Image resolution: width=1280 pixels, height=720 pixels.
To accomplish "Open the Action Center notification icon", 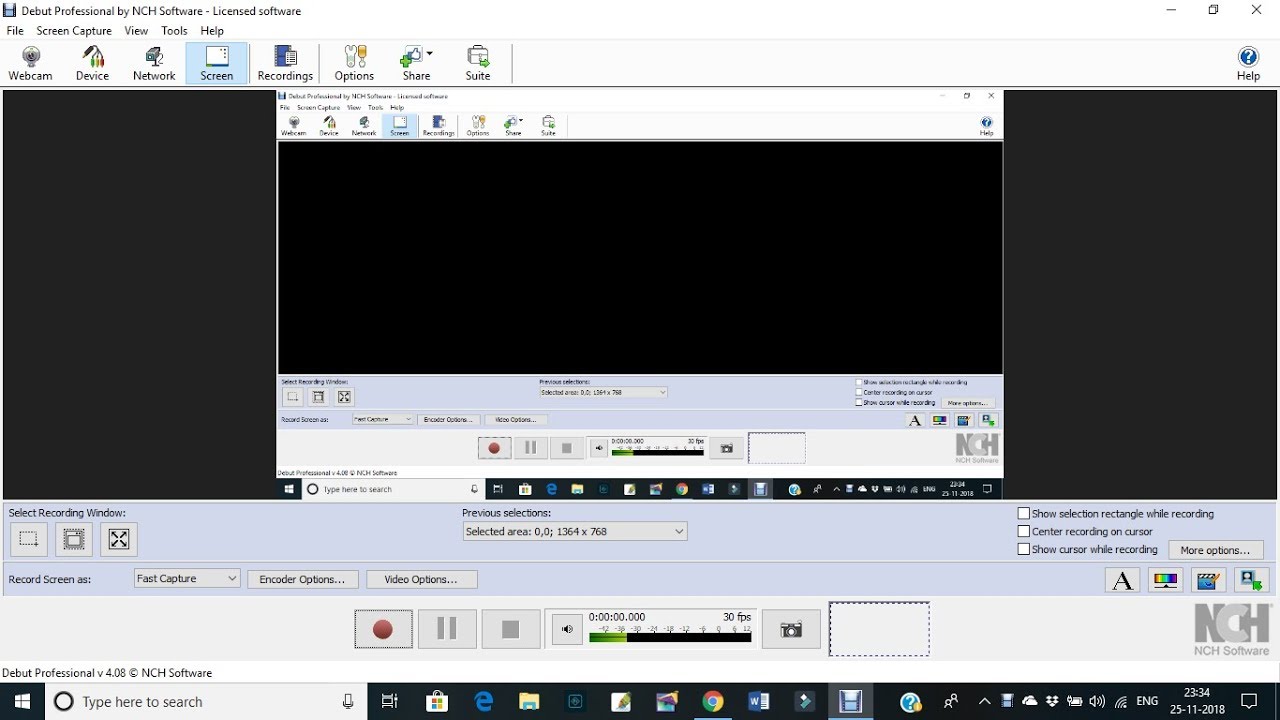I will (1249, 702).
